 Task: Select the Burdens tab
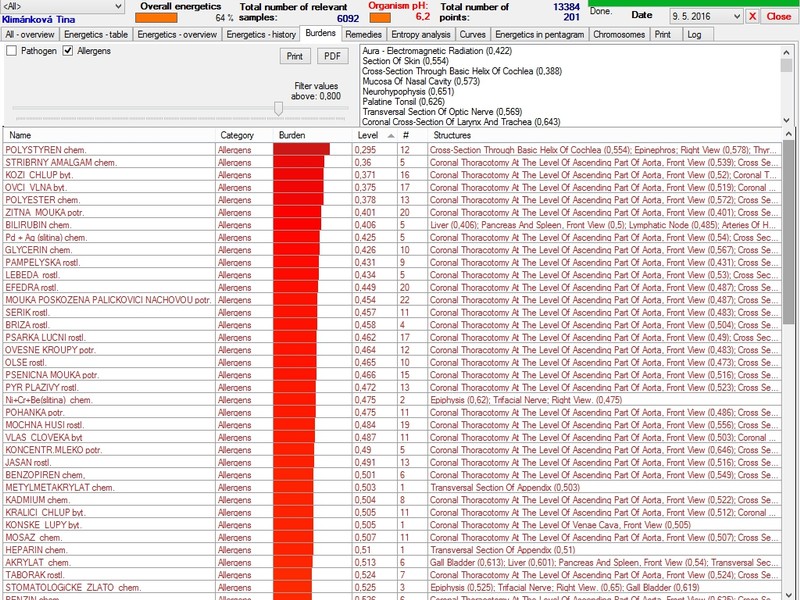pyautogui.click(x=320, y=33)
